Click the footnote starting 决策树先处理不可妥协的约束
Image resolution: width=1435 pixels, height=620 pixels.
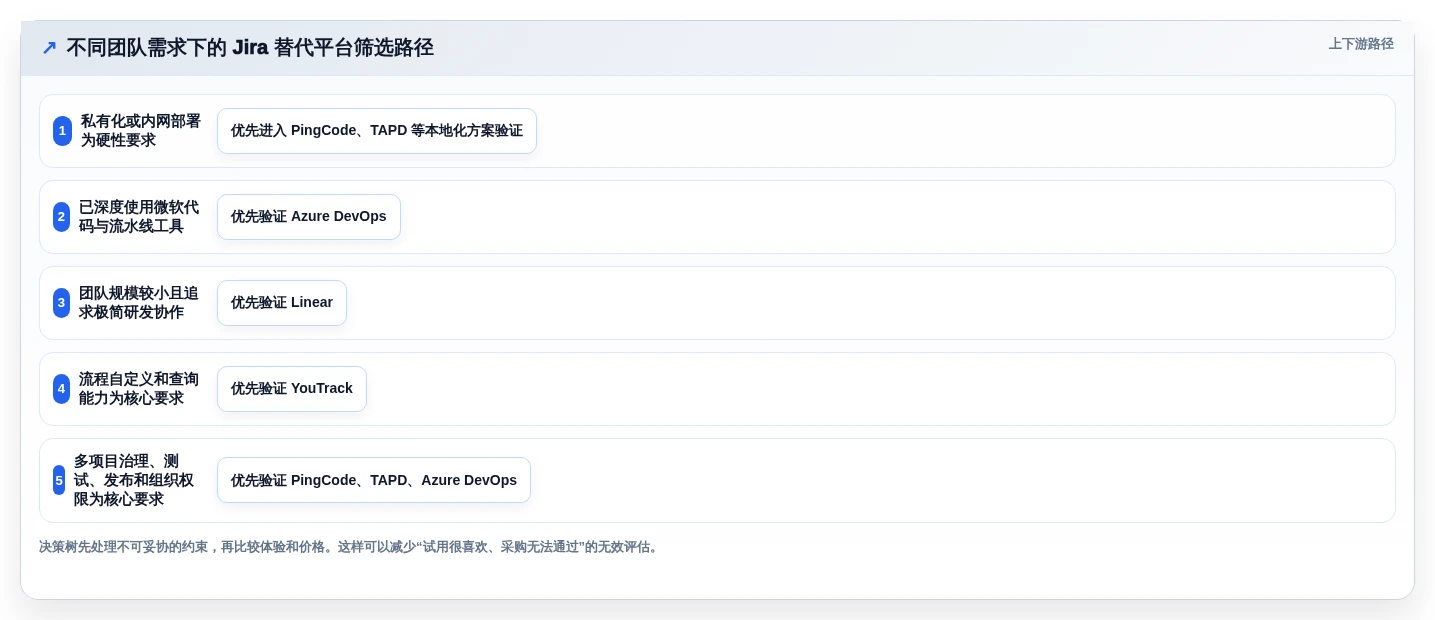349,547
